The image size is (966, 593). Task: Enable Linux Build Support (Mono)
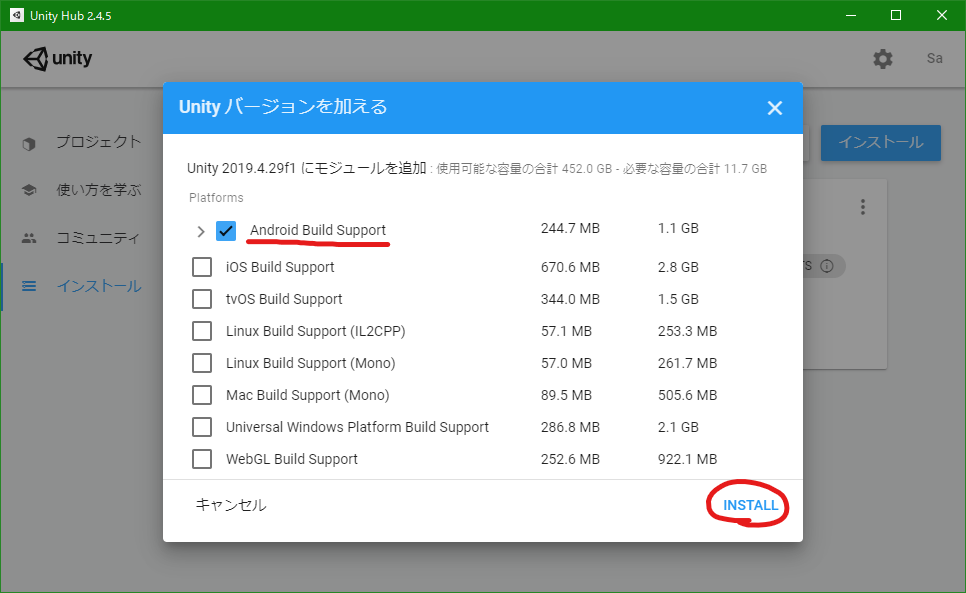coord(202,363)
